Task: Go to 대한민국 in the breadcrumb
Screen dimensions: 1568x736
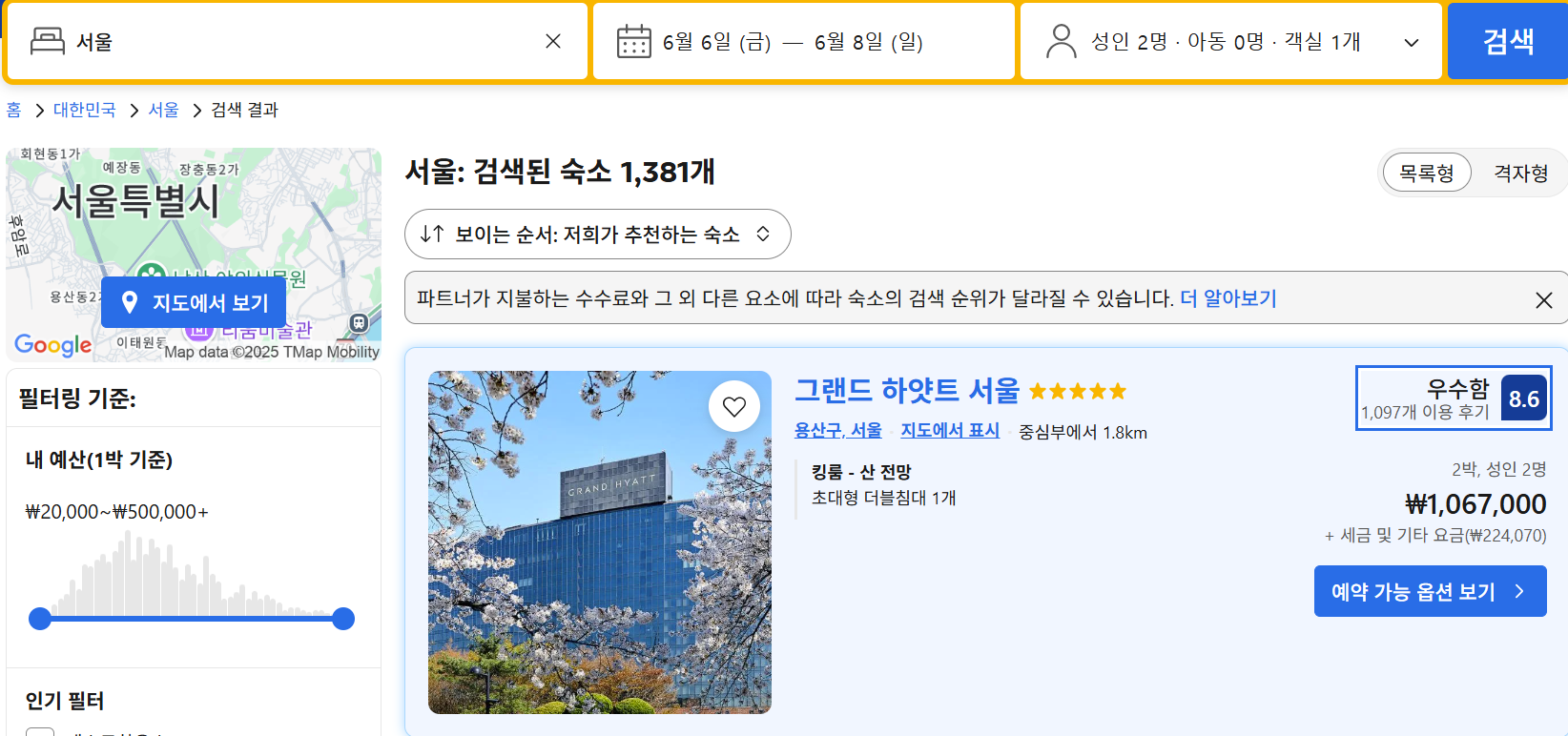Action: coord(85,110)
